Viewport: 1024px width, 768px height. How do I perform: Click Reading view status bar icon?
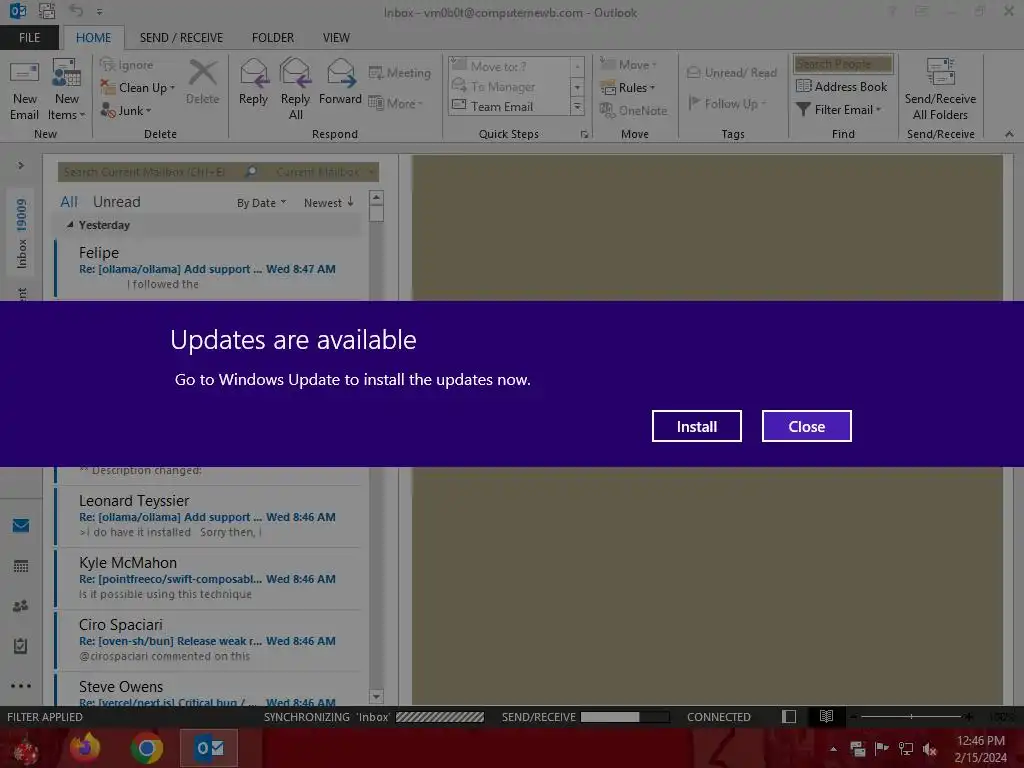click(x=826, y=716)
